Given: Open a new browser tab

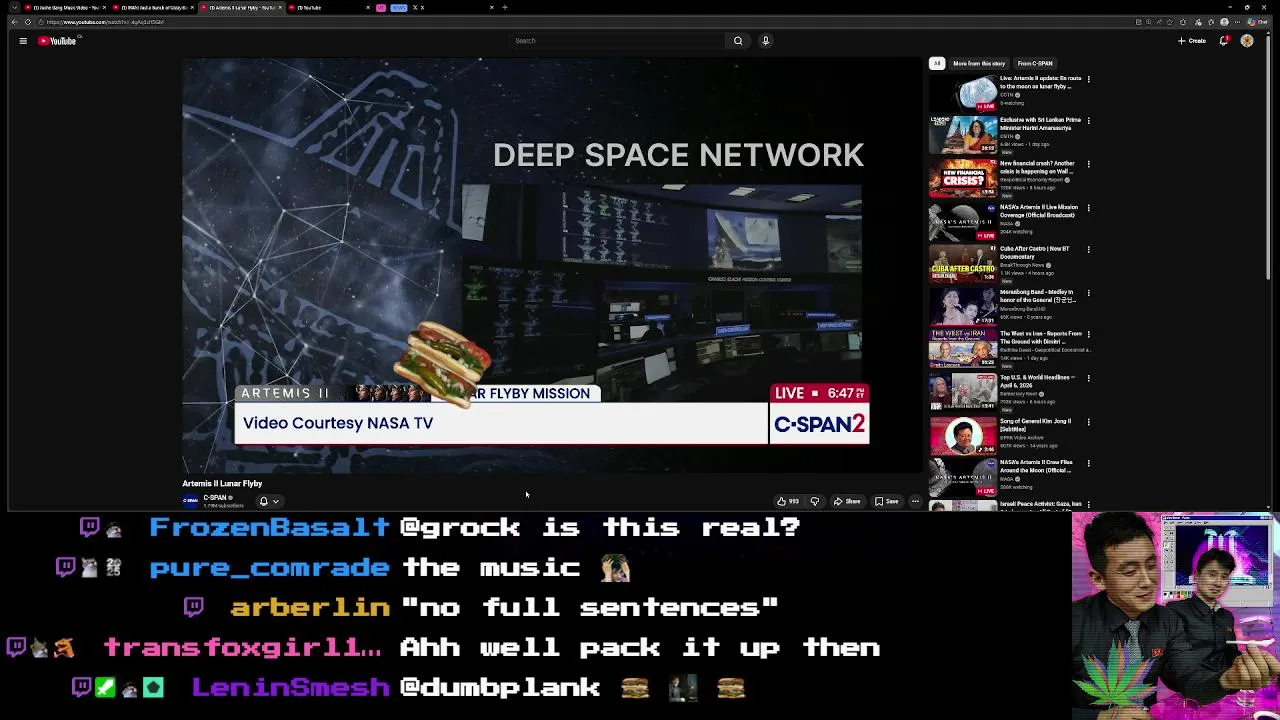Looking at the screenshot, I should (x=505, y=7).
